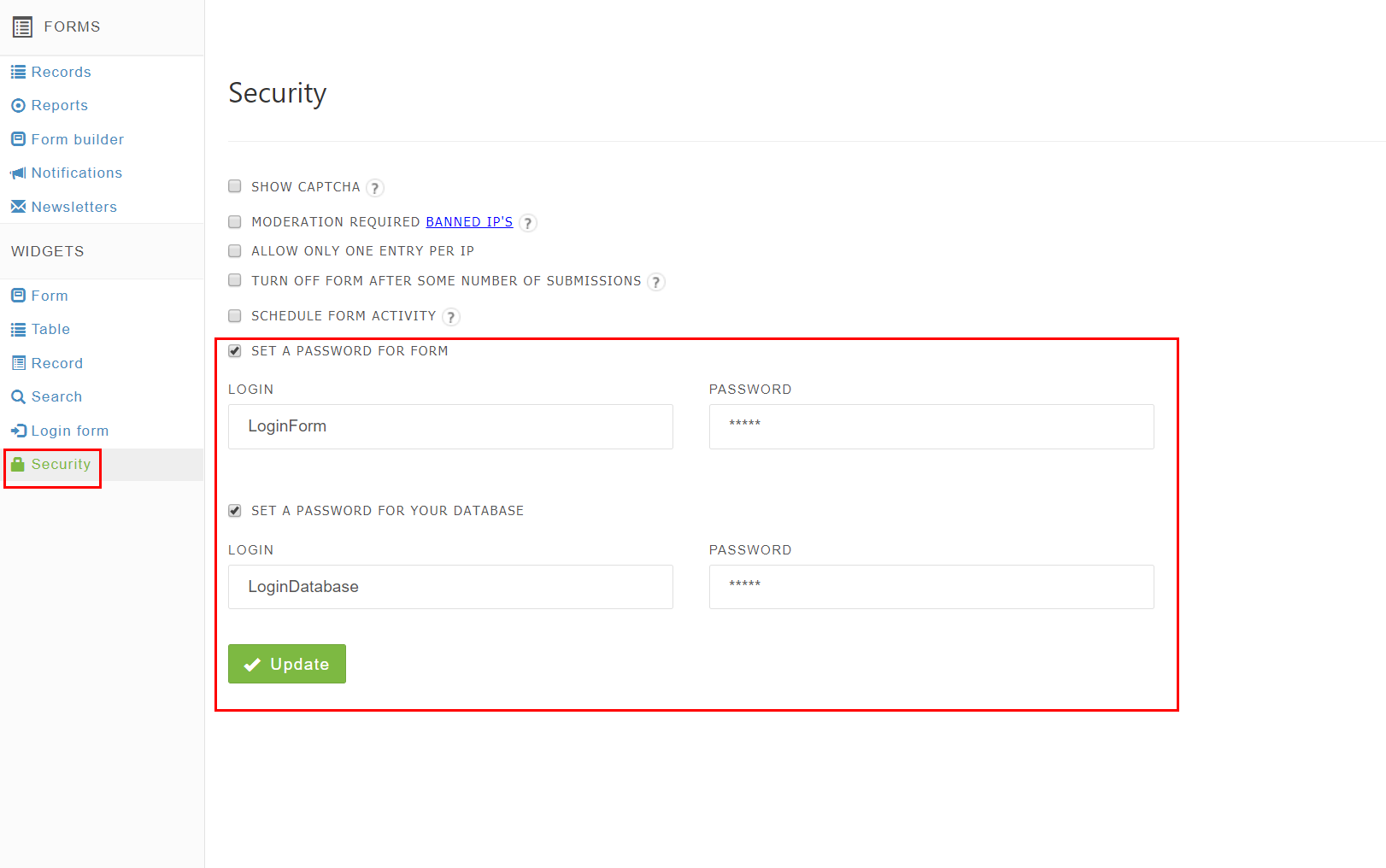Viewport: 1386px width, 868px height.
Task: Open the Reports menu item
Action: pyautogui.click(x=60, y=105)
